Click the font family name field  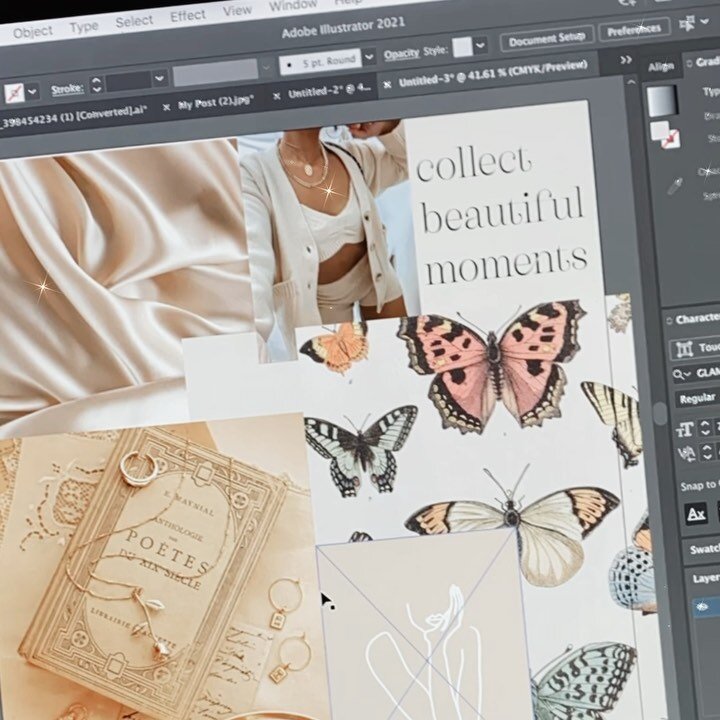pos(706,372)
